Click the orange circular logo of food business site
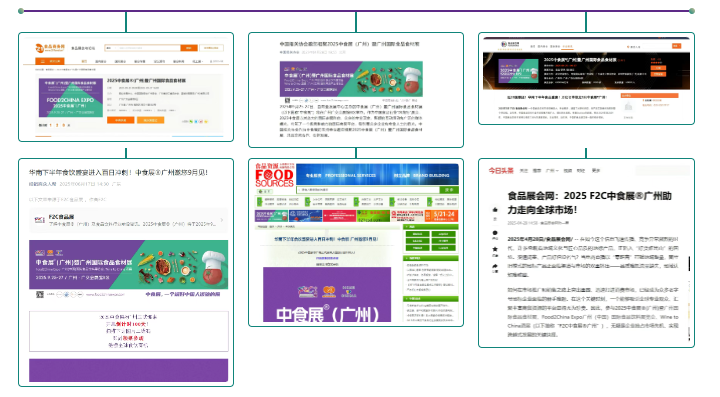Image resolution: width=720 pixels, height=397 pixels. point(40,48)
